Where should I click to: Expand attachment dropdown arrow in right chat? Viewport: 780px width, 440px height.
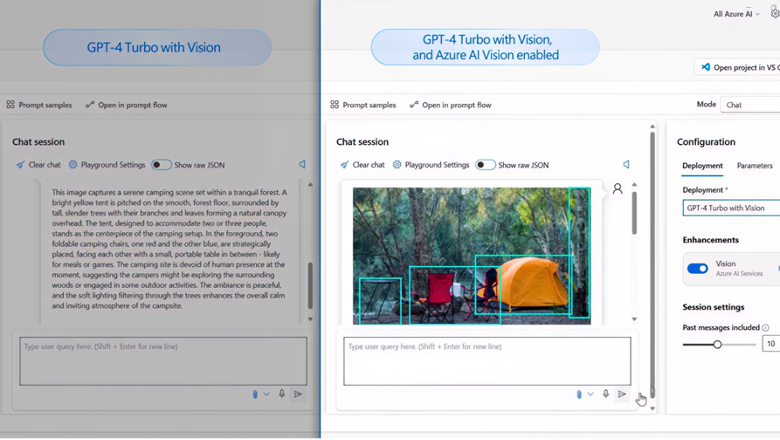pos(590,394)
